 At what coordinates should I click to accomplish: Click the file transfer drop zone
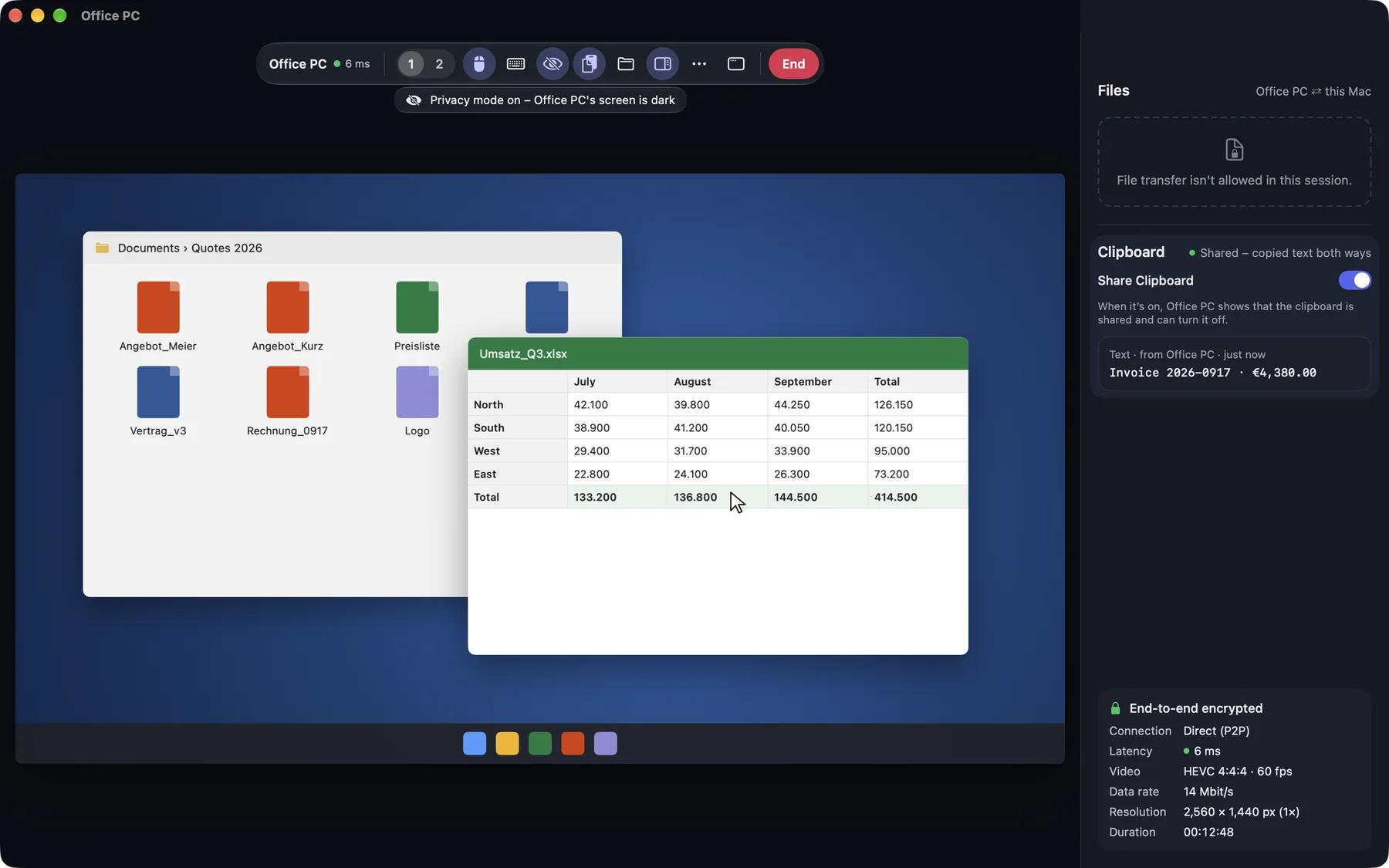point(1234,162)
